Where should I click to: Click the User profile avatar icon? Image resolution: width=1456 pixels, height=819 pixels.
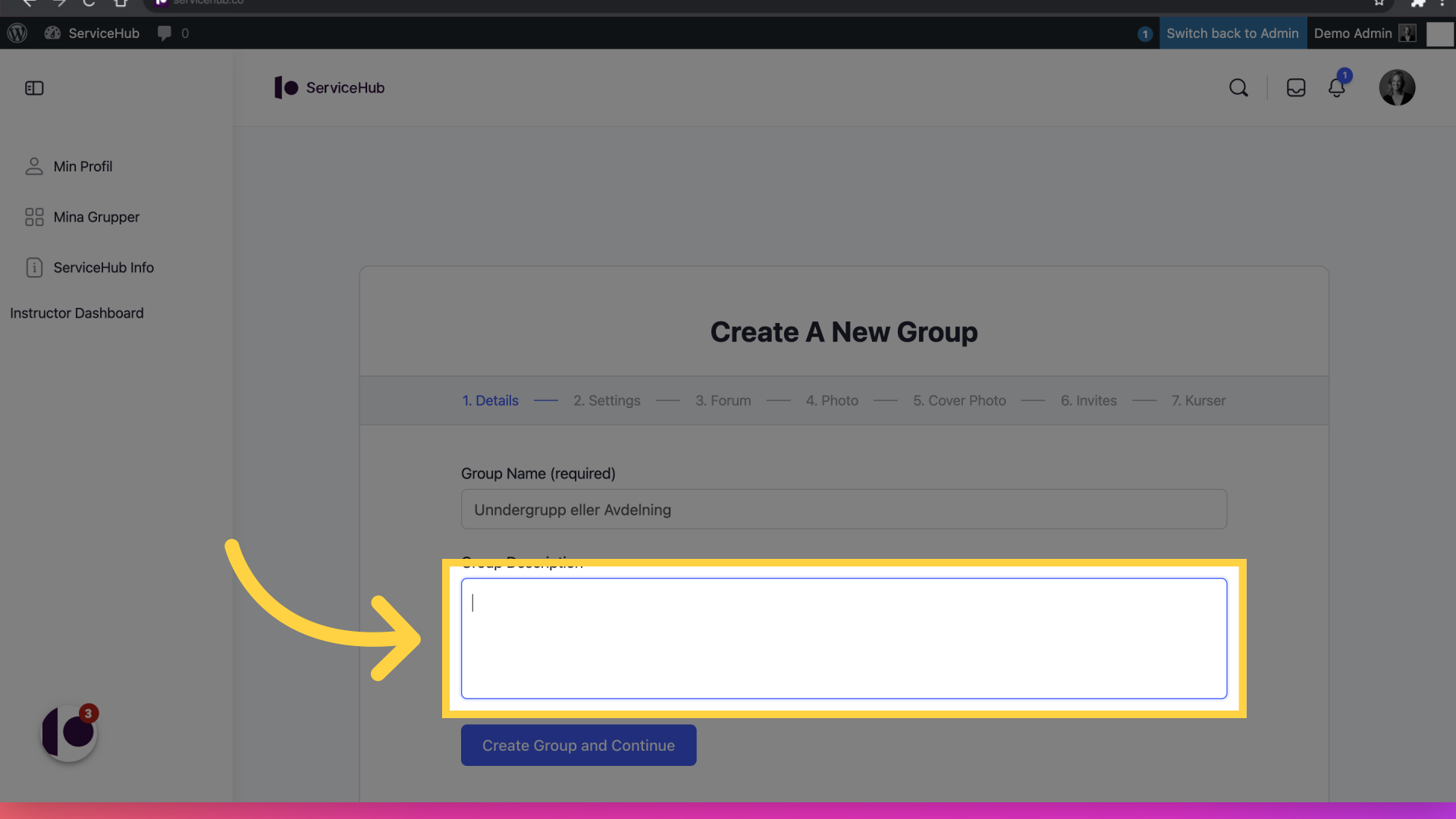(1397, 87)
